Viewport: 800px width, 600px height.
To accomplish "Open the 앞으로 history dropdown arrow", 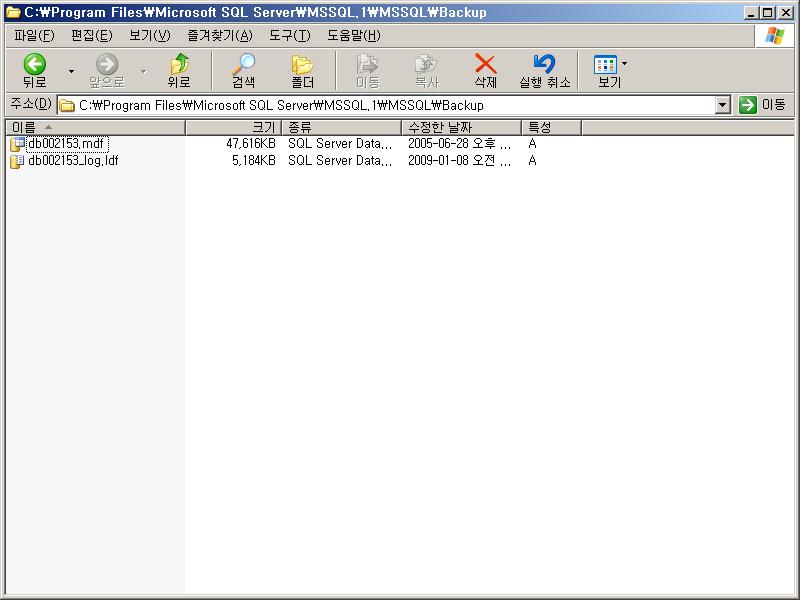I will 144,71.
